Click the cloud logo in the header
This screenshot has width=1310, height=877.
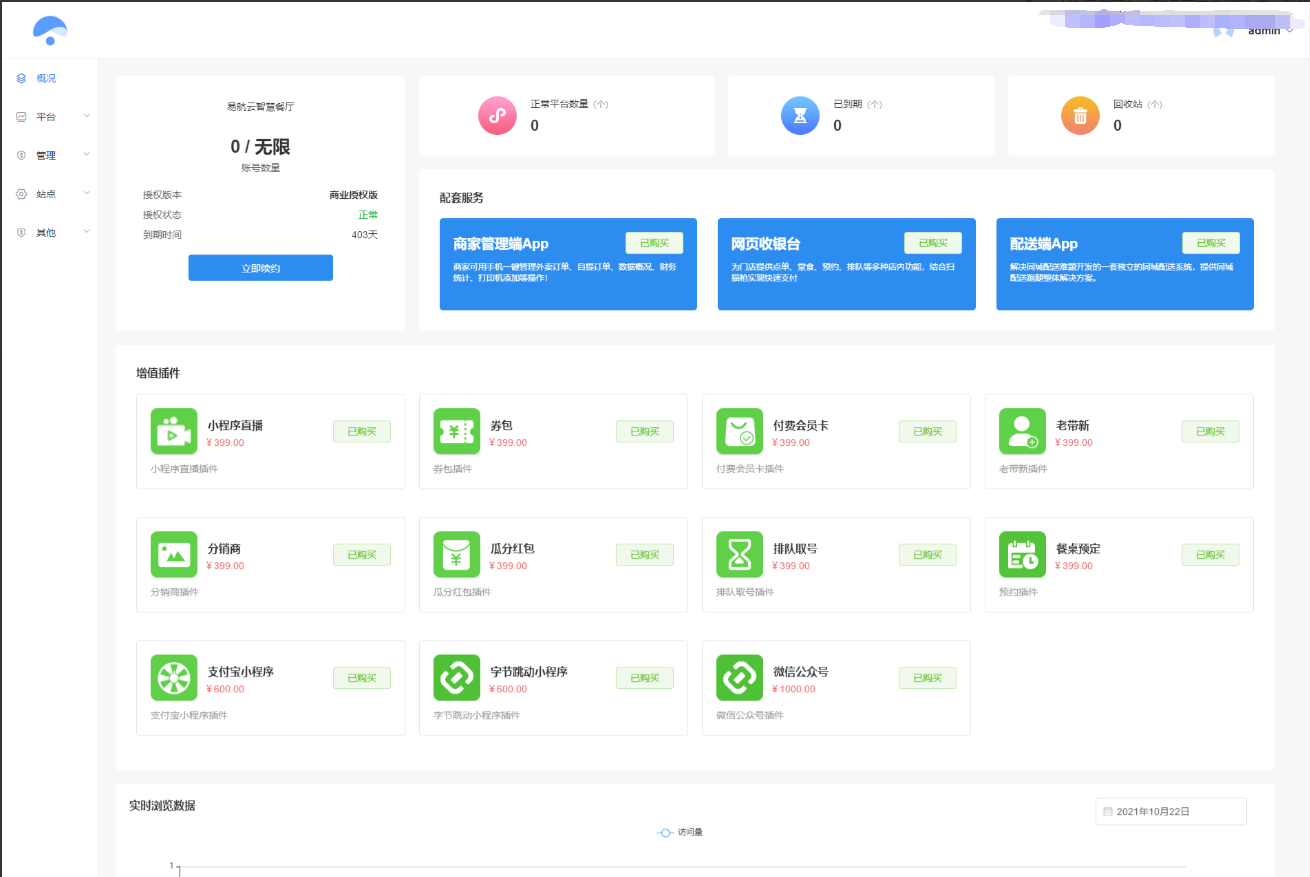pyautogui.click(x=50, y=30)
